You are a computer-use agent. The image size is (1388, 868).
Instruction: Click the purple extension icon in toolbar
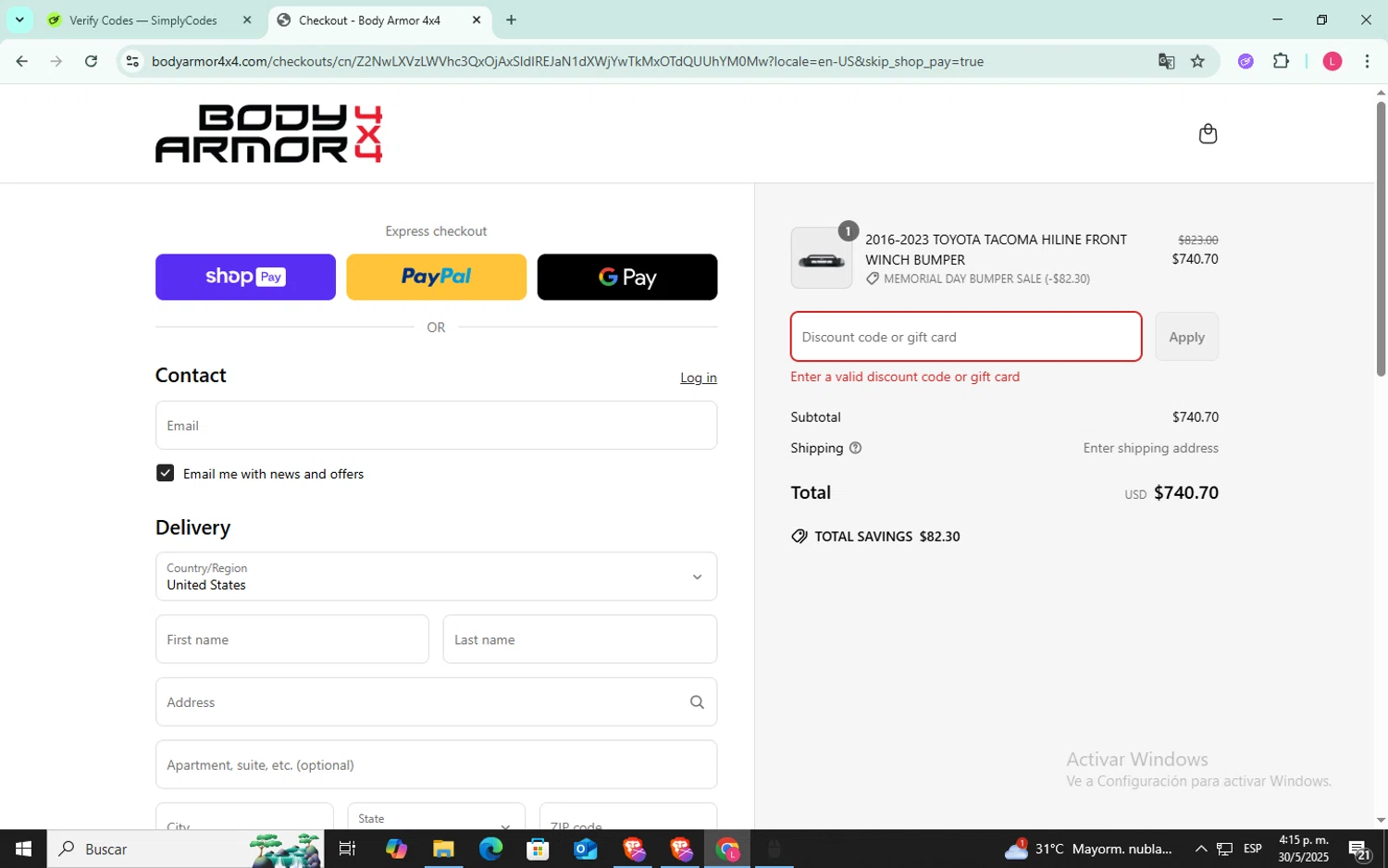coord(1245,61)
